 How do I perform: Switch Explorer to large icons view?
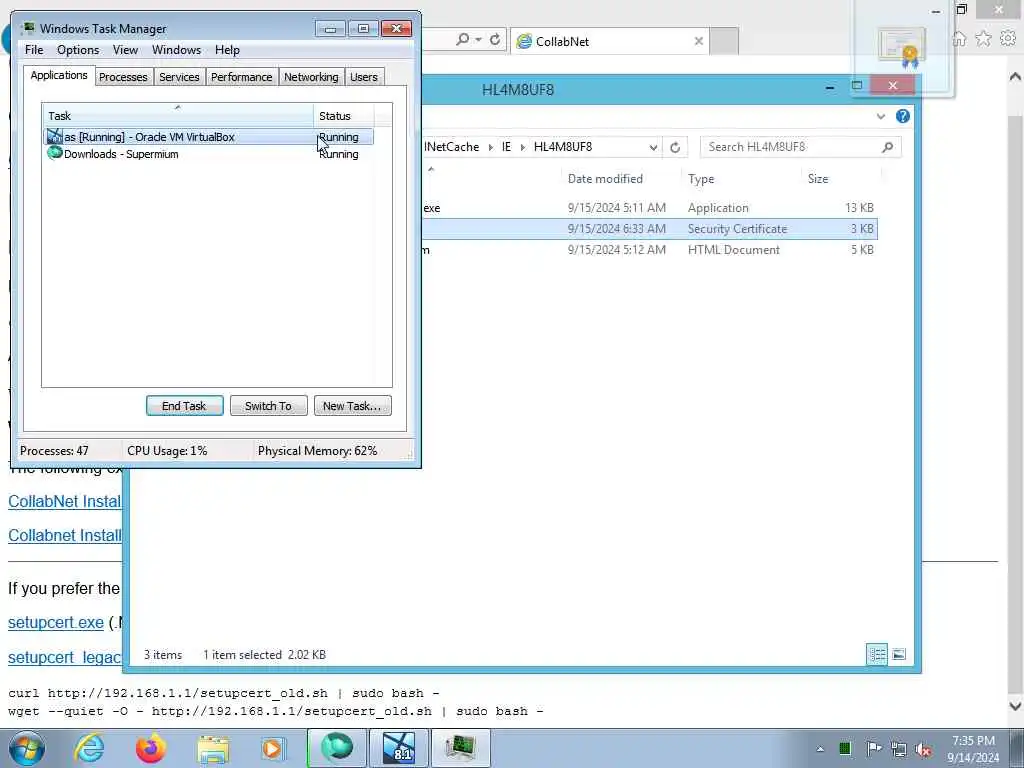[x=899, y=654]
